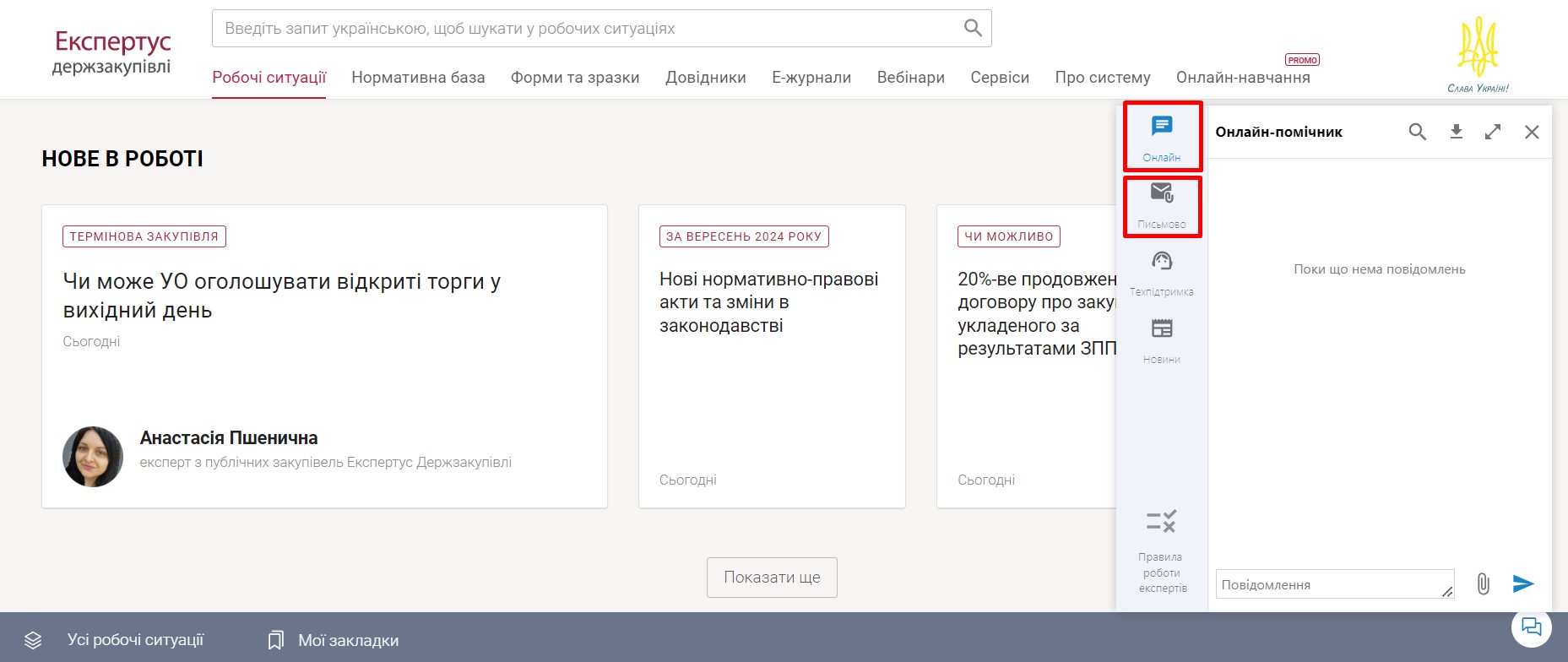The height and width of the screenshot is (662, 1568).
Task: Click the За вересень 2024 року tag
Action: [744, 236]
